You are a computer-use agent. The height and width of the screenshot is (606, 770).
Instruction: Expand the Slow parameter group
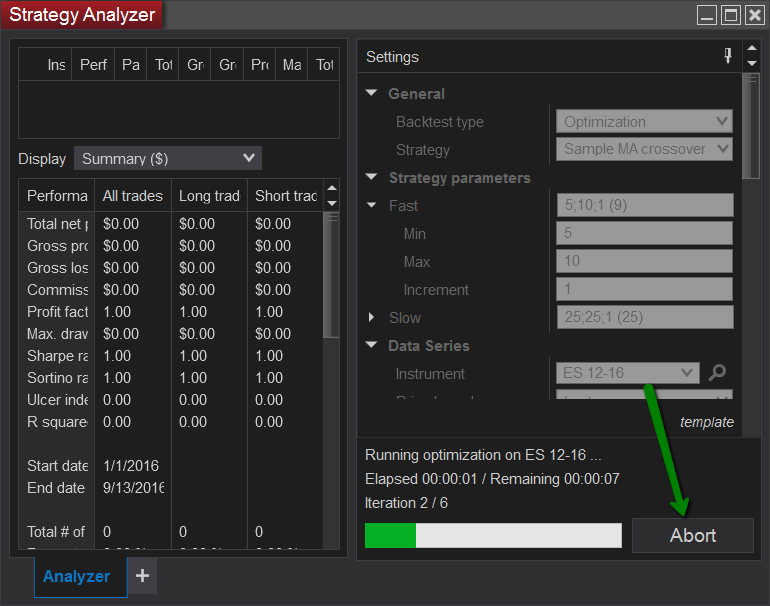pos(372,317)
